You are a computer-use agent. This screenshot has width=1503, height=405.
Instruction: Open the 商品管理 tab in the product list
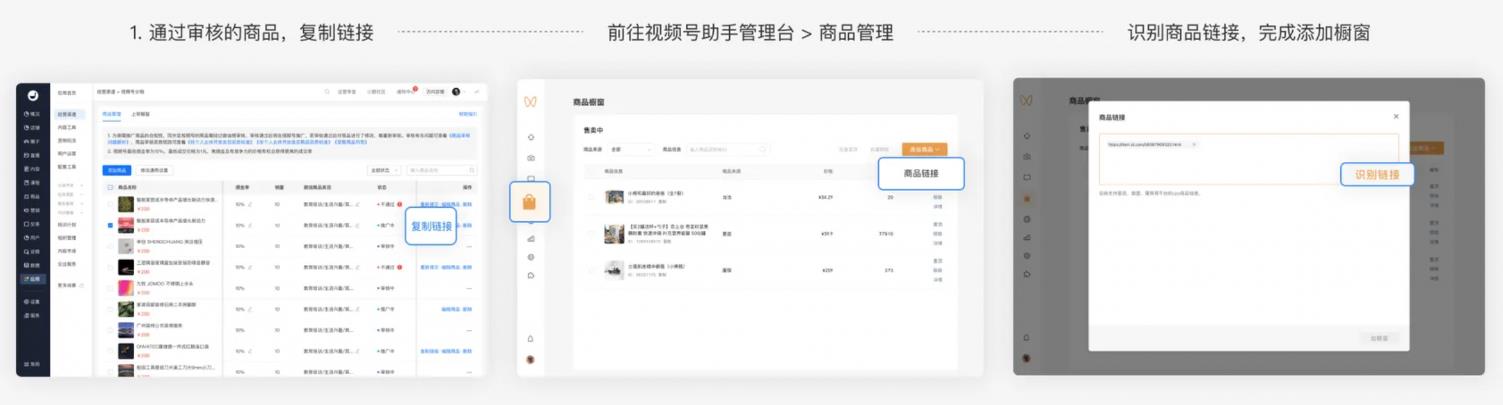coord(112,115)
